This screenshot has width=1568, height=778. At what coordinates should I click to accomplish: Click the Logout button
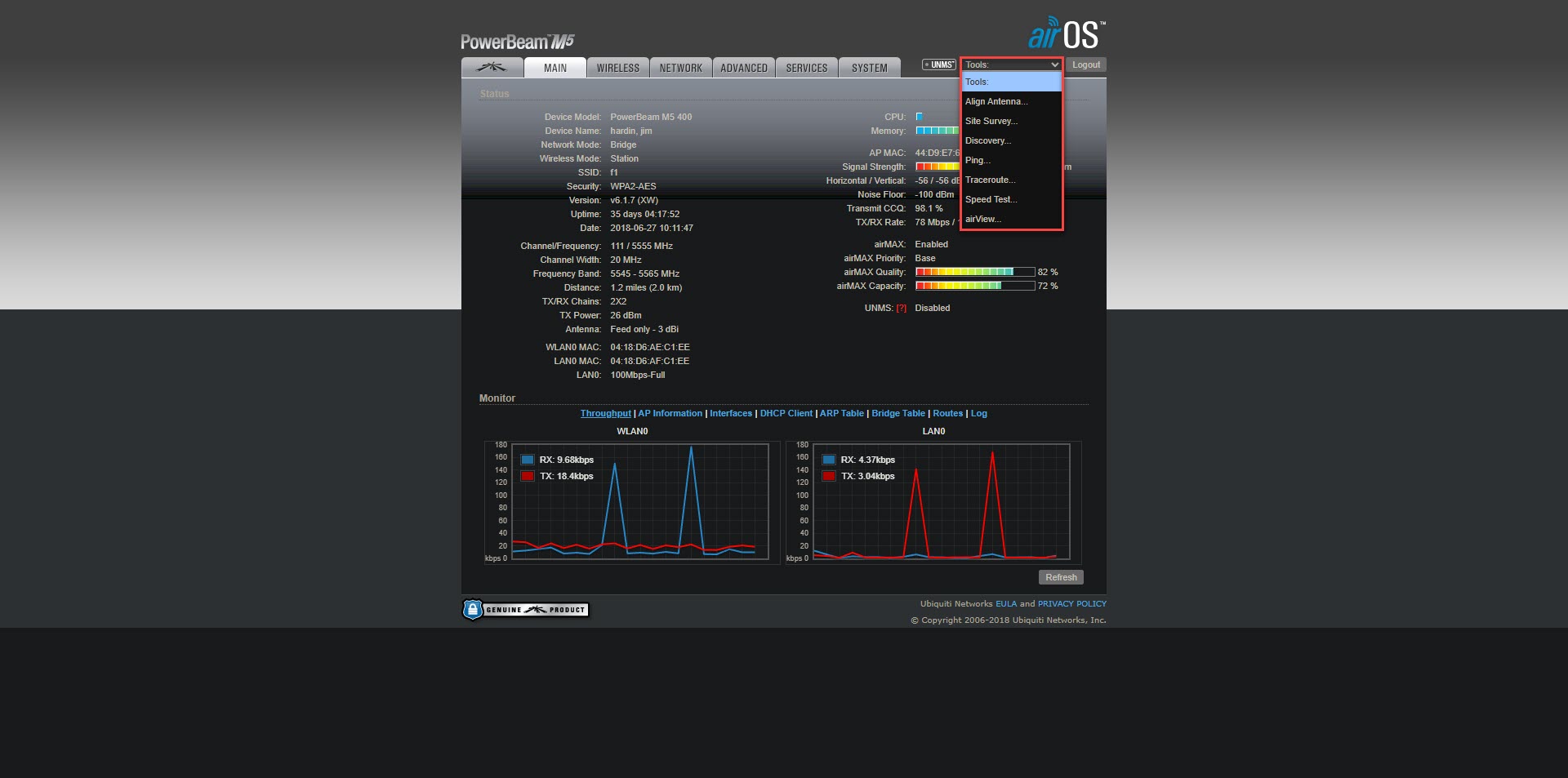click(x=1085, y=65)
